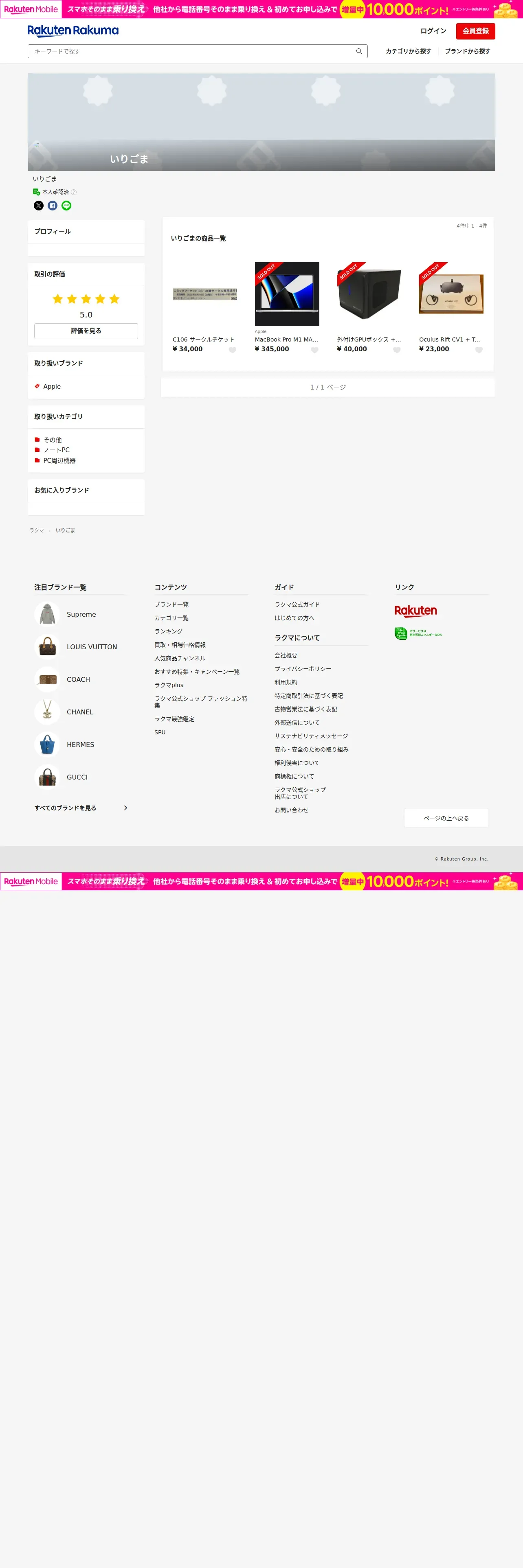
Task: Open SPU footer link
Action: point(160,732)
